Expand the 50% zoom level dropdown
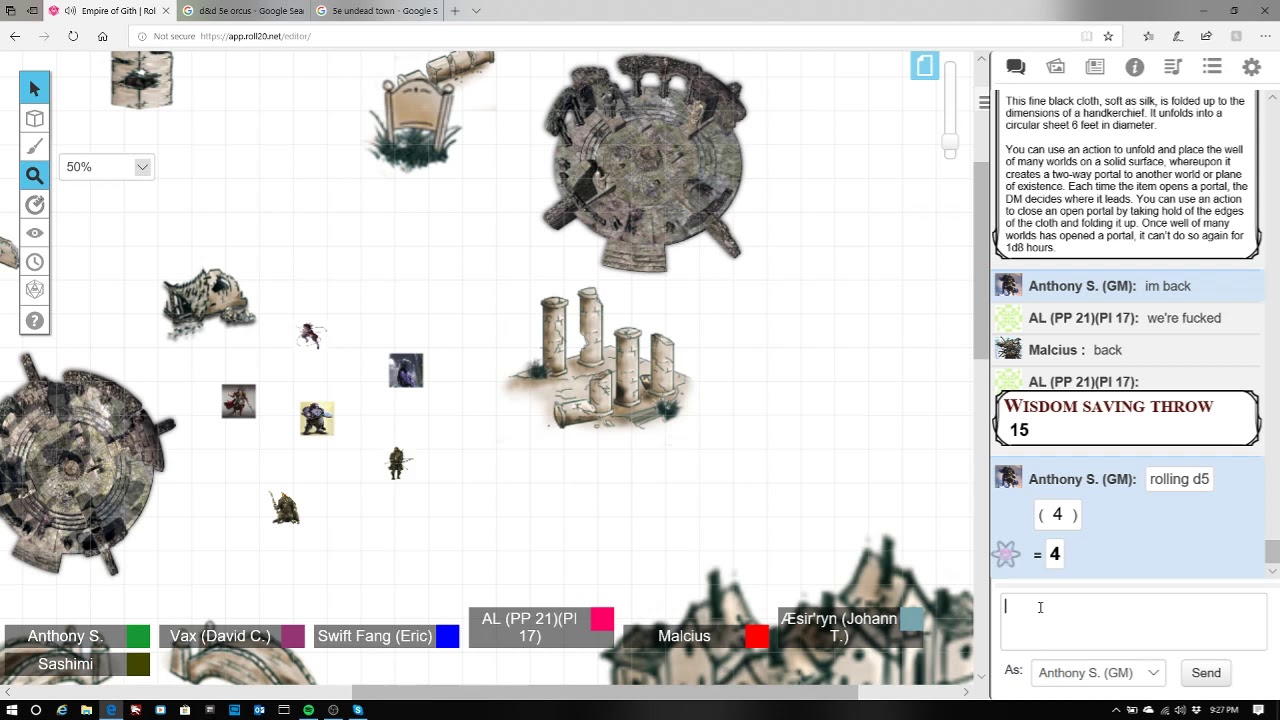Screen dimensions: 1280x720 (107, 167)
